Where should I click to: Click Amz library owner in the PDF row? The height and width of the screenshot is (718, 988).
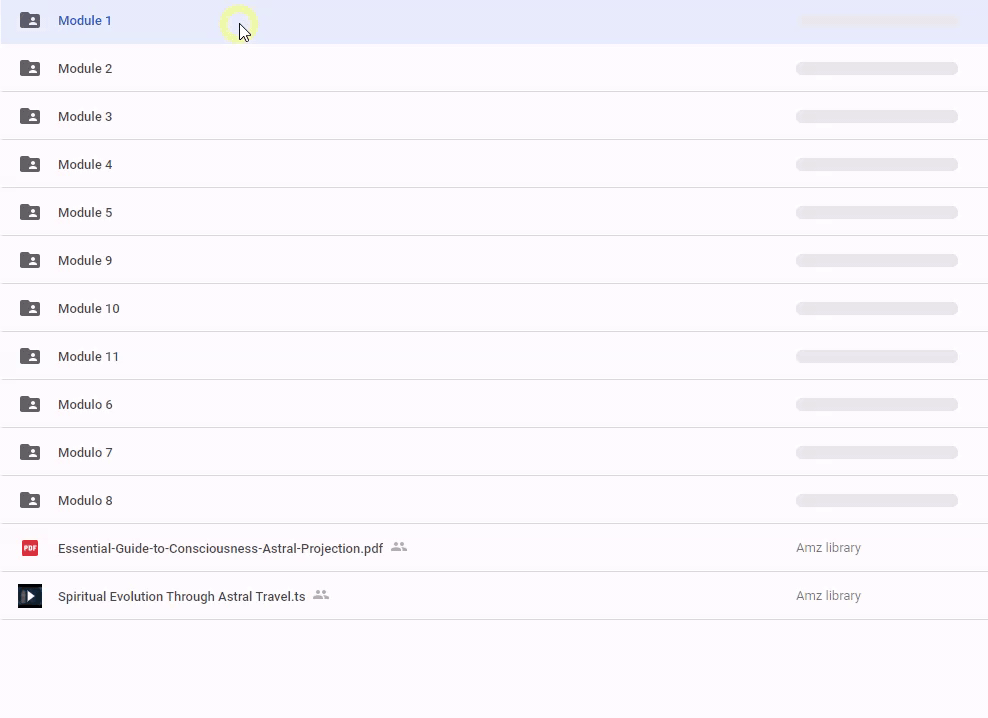[828, 548]
